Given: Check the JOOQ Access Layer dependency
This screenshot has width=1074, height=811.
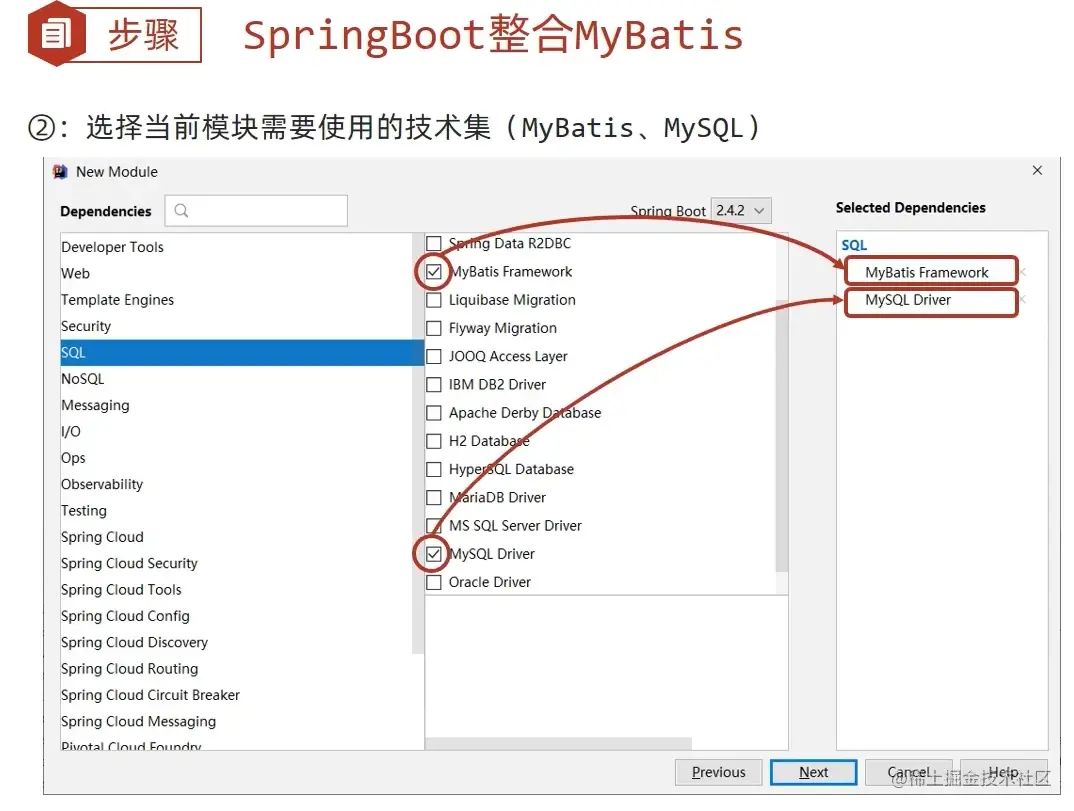Looking at the screenshot, I should [x=434, y=355].
